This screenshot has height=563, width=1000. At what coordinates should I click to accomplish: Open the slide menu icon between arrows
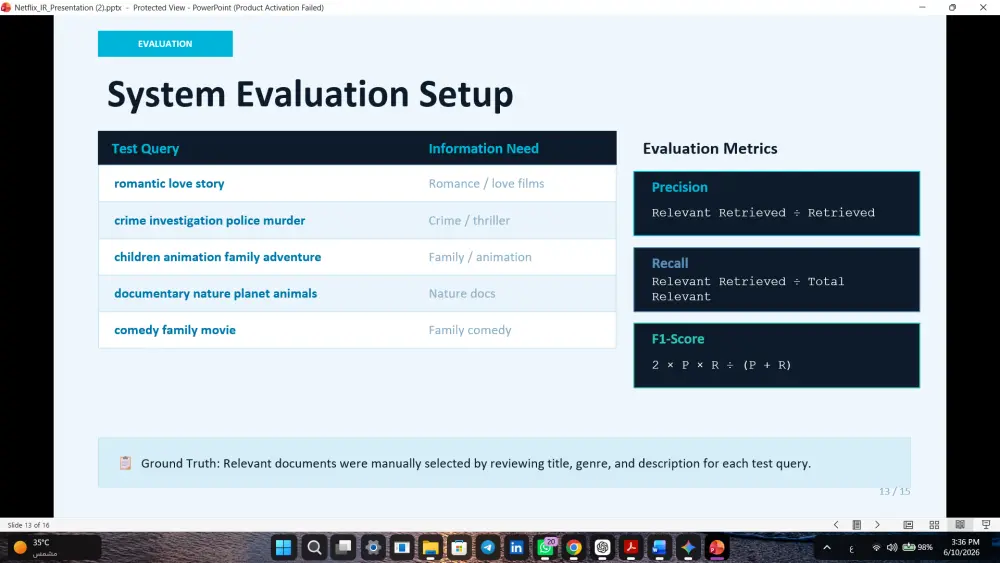coord(857,525)
